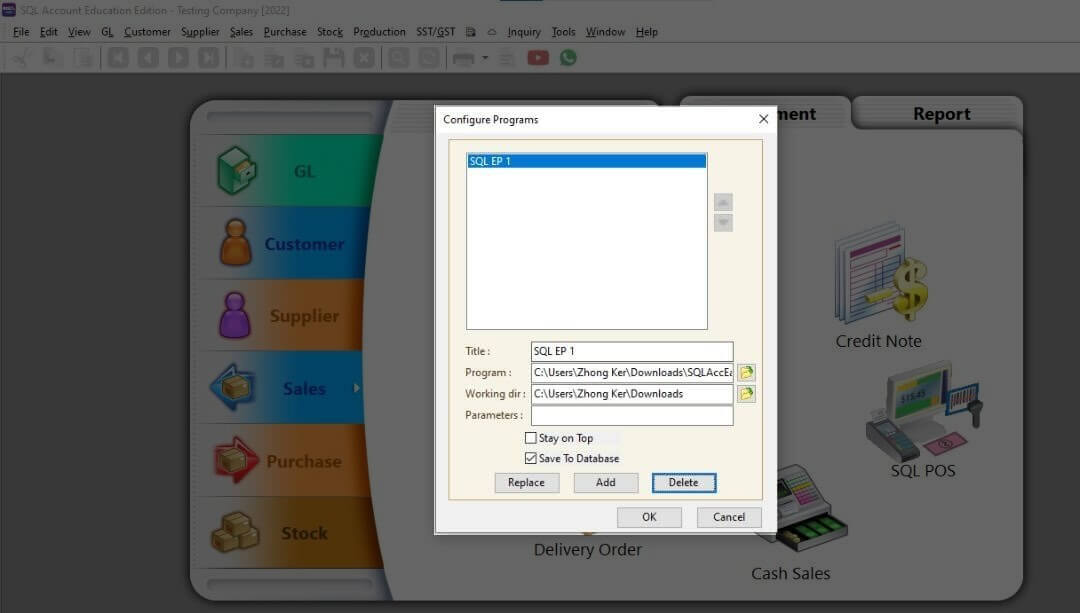This screenshot has width=1080, height=613.
Task: Select 'SQL EP 1' in programs list
Action: tap(586, 161)
